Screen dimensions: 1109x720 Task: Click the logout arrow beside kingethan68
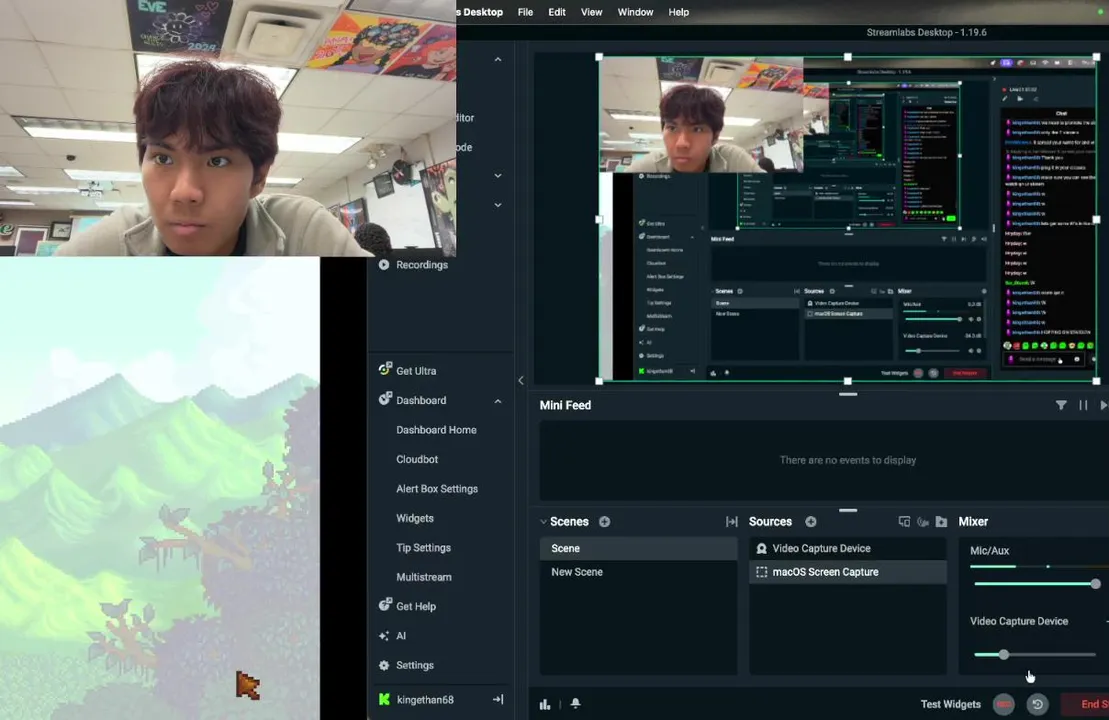pos(498,699)
